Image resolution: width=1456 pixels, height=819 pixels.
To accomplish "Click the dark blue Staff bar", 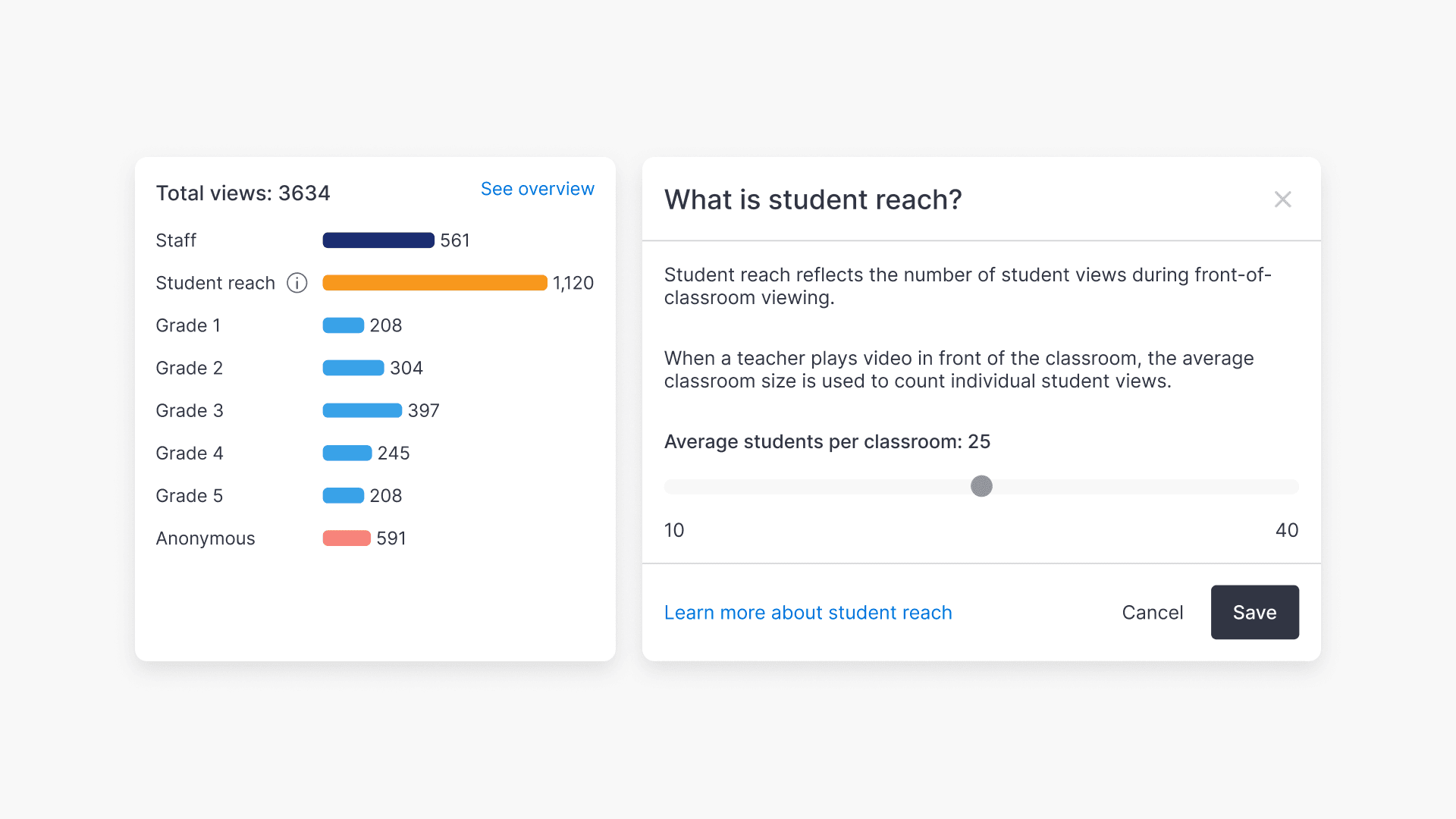I will click(x=378, y=240).
